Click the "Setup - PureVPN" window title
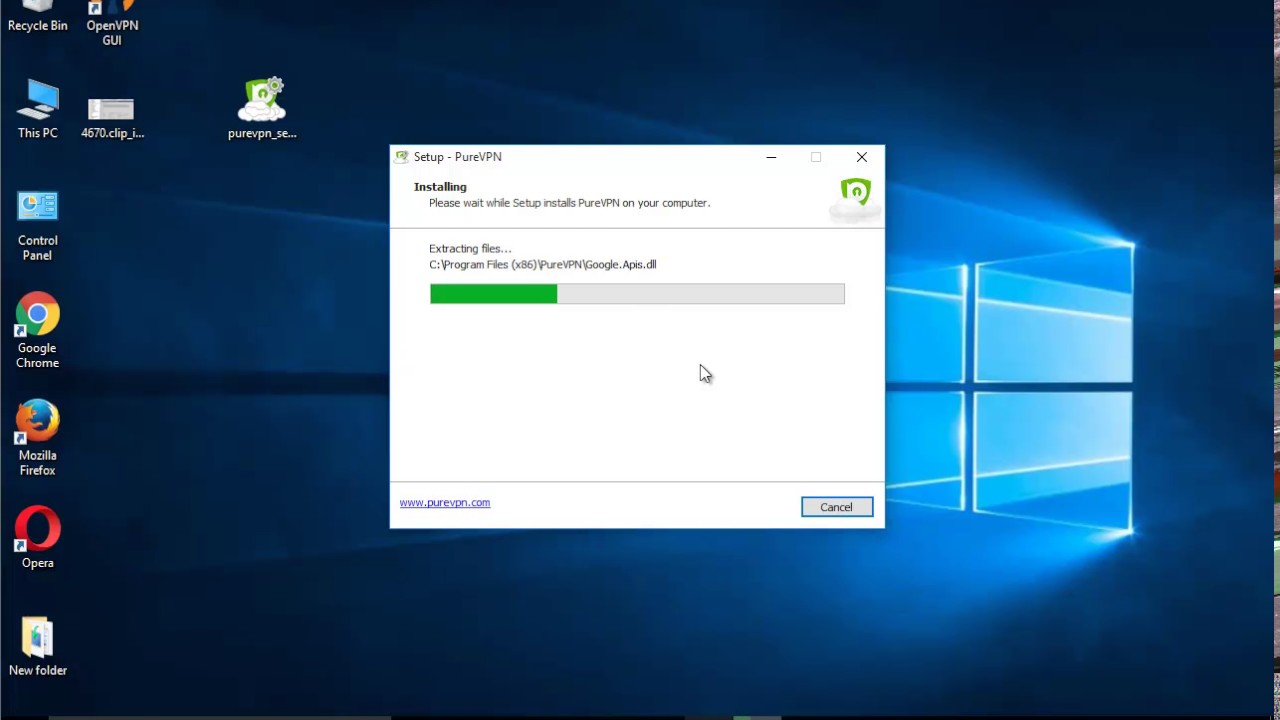This screenshot has height=720, width=1280. coord(458,157)
